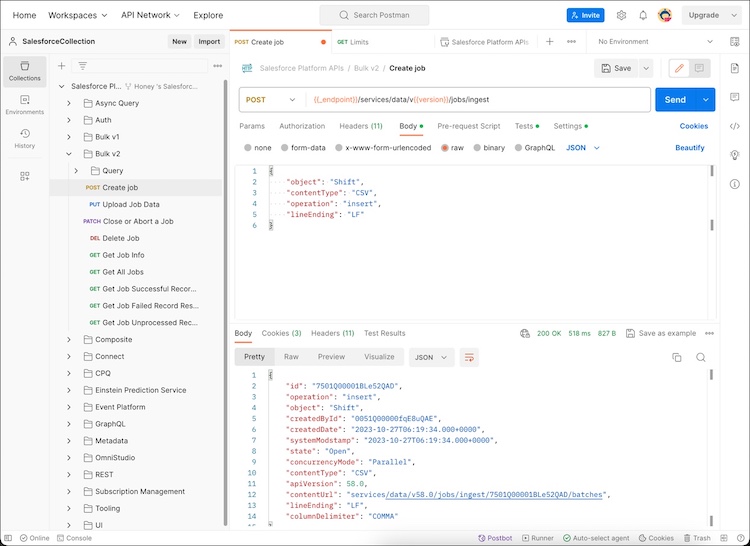Open the JSON body type dropdown
Image resolution: width=750 pixels, height=546 pixels.
[583, 148]
